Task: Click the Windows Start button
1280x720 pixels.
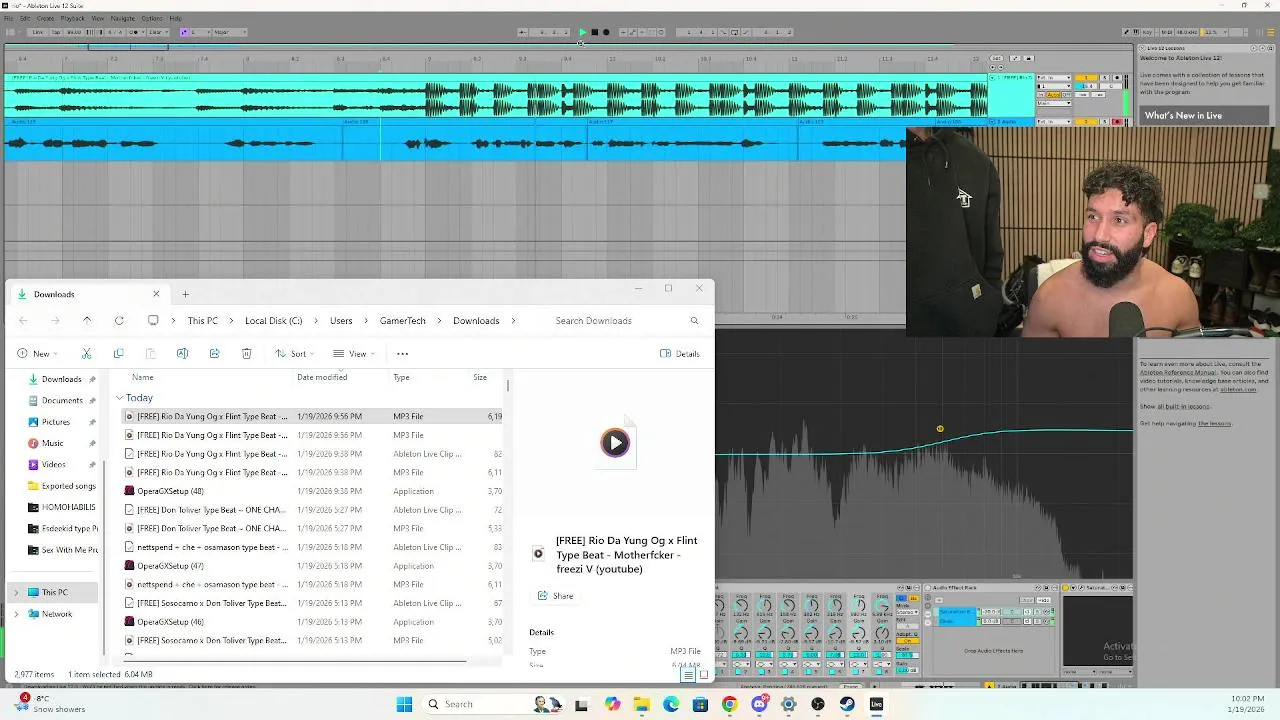Action: pyautogui.click(x=404, y=704)
